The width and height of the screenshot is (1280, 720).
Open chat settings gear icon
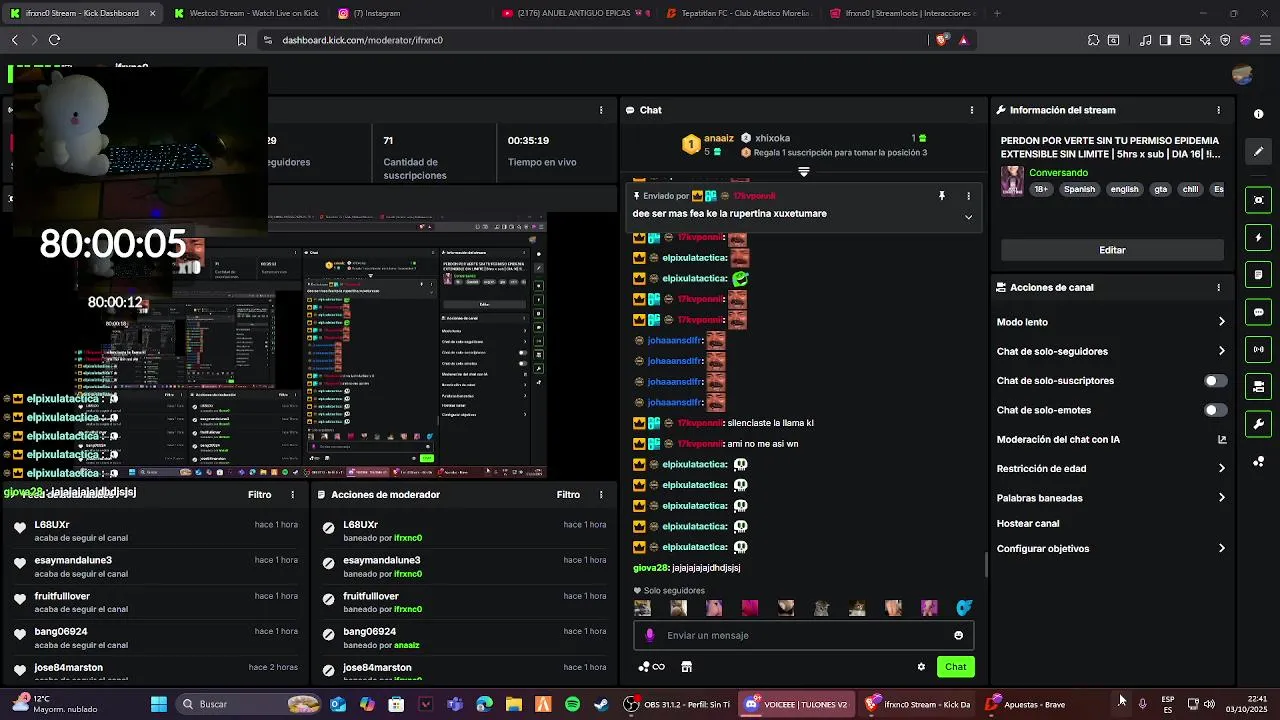point(921,667)
